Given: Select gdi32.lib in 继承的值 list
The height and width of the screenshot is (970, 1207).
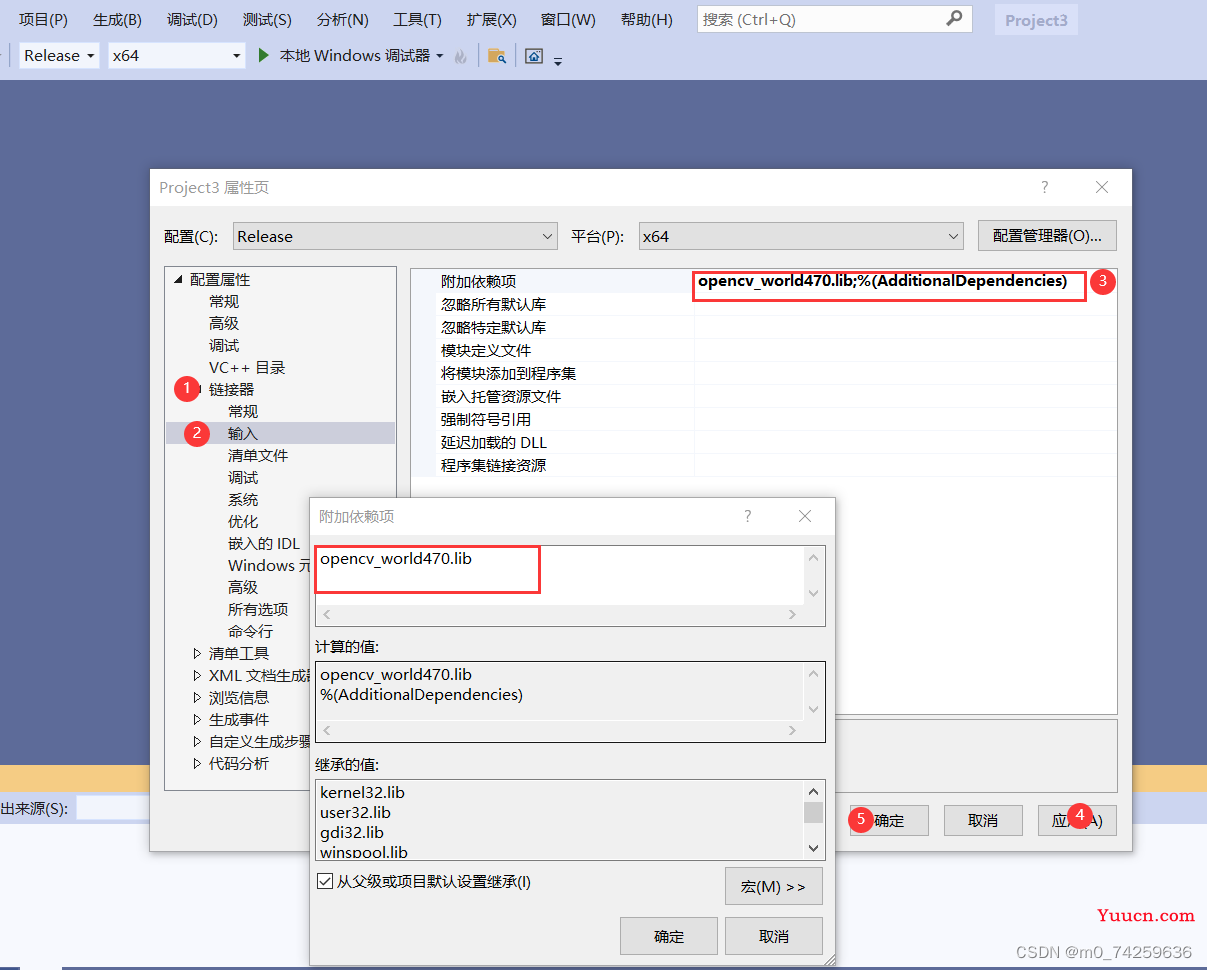Looking at the screenshot, I should point(352,832).
